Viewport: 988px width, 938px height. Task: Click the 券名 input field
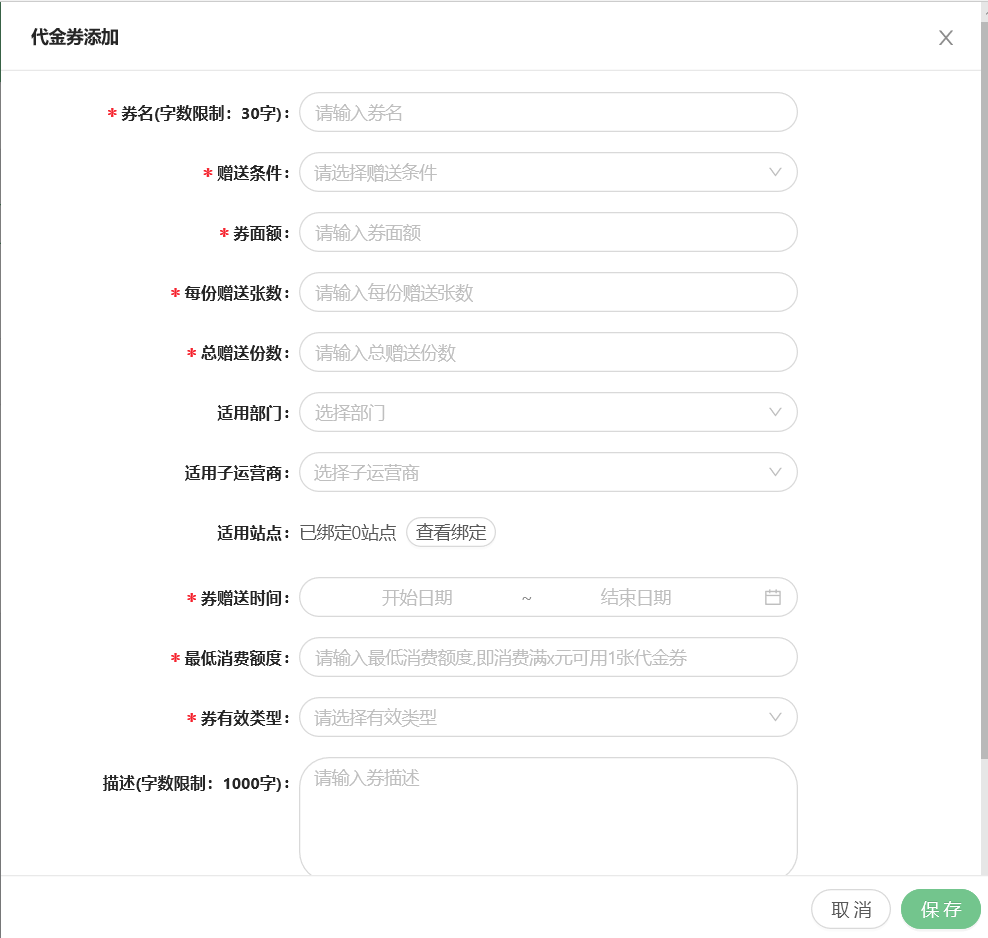tap(547, 112)
